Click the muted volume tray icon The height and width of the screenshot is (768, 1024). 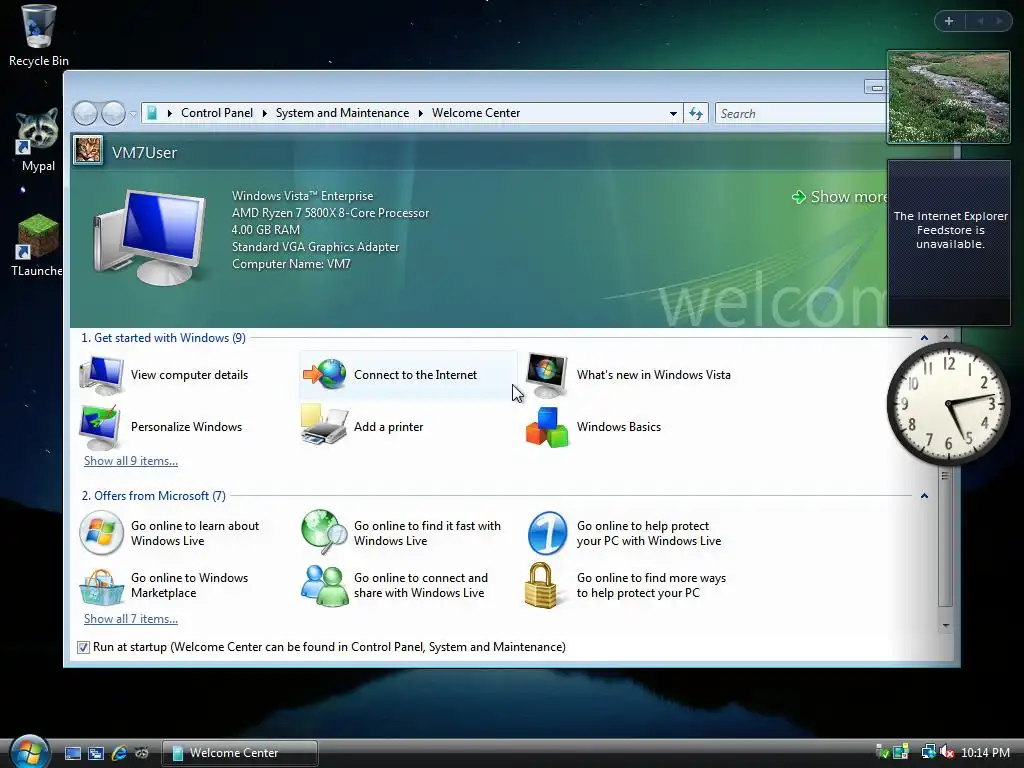pos(947,752)
